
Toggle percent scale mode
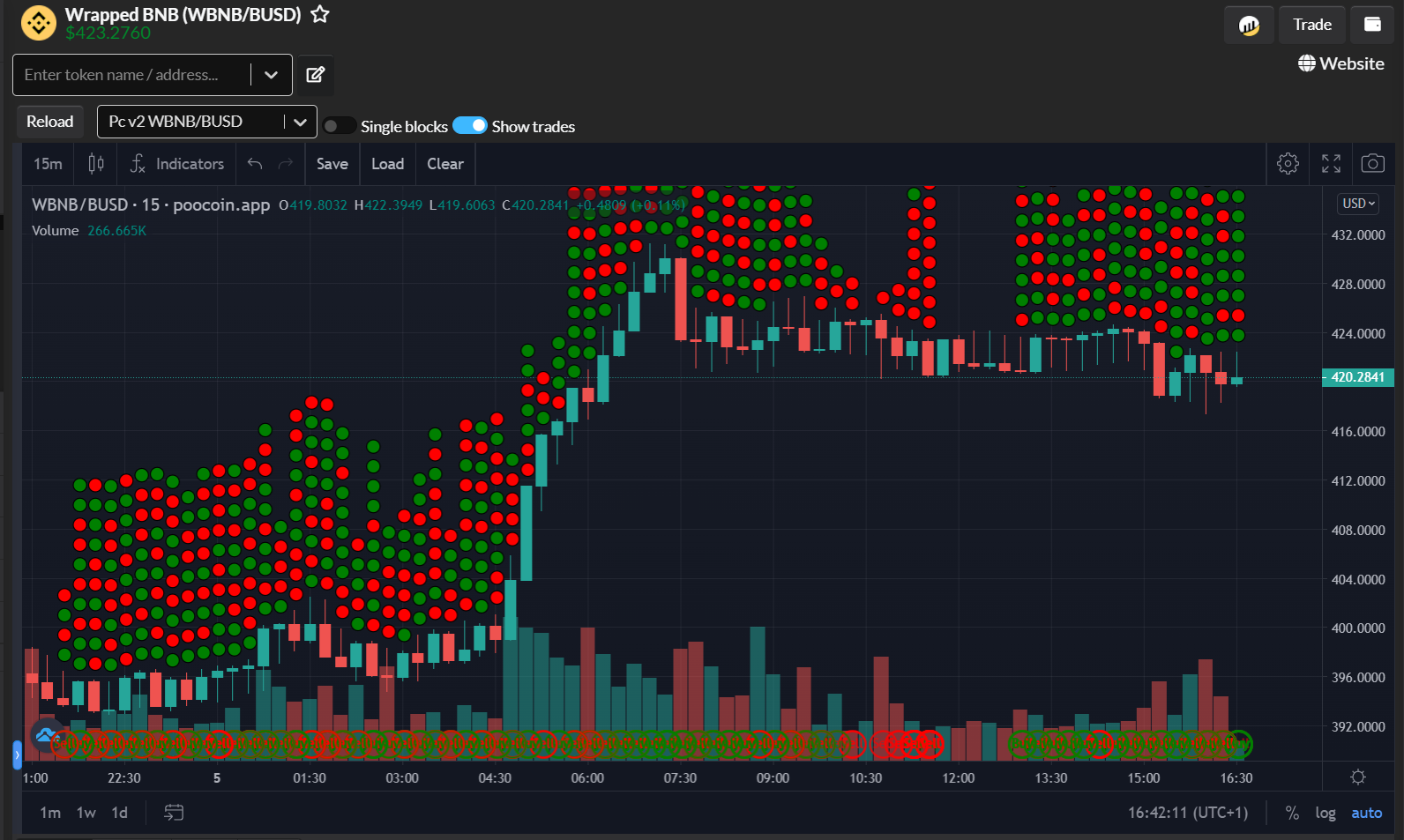[x=1292, y=813]
